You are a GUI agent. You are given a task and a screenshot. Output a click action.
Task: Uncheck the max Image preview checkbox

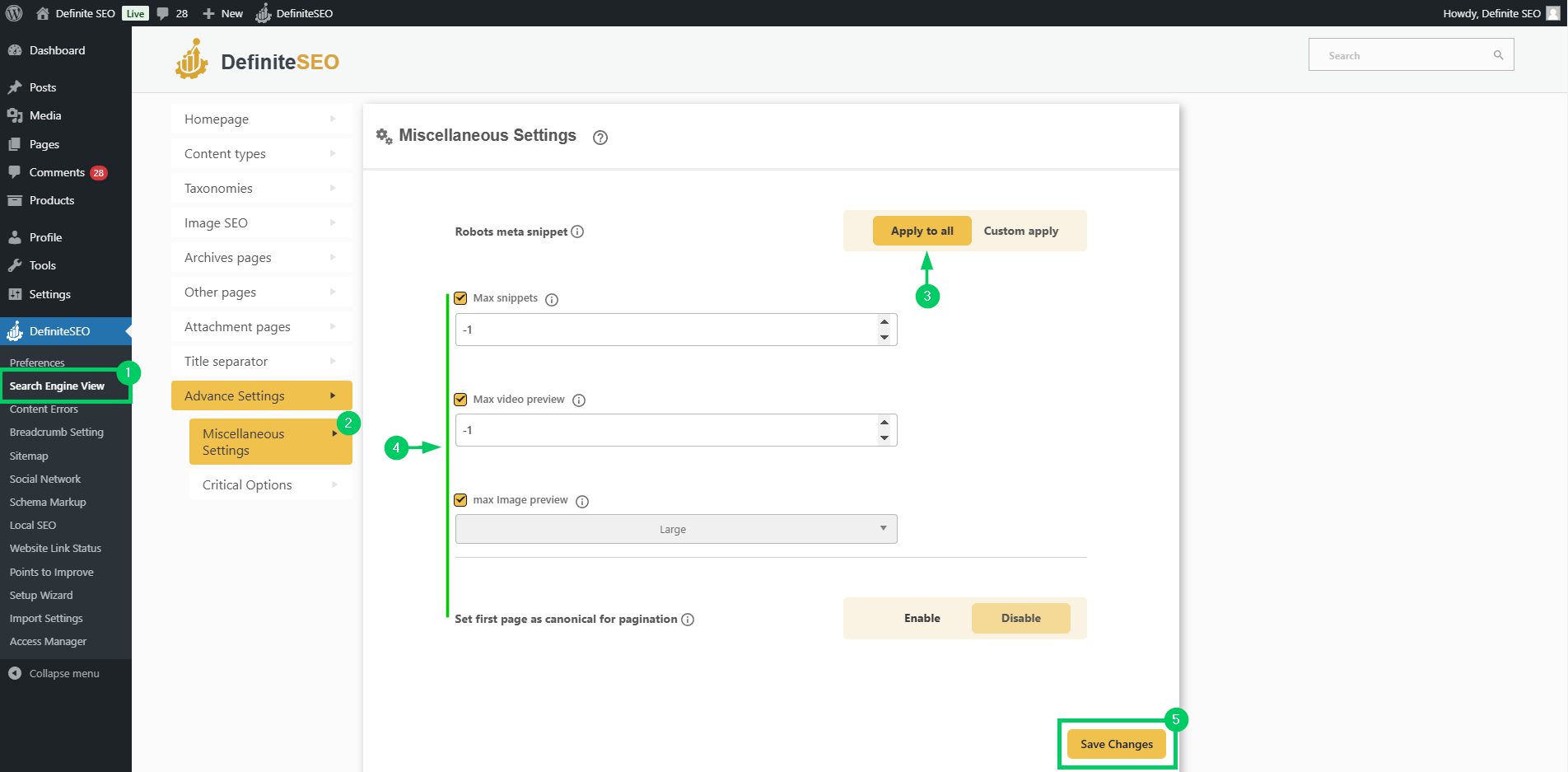pyautogui.click(x=460, y=500)
